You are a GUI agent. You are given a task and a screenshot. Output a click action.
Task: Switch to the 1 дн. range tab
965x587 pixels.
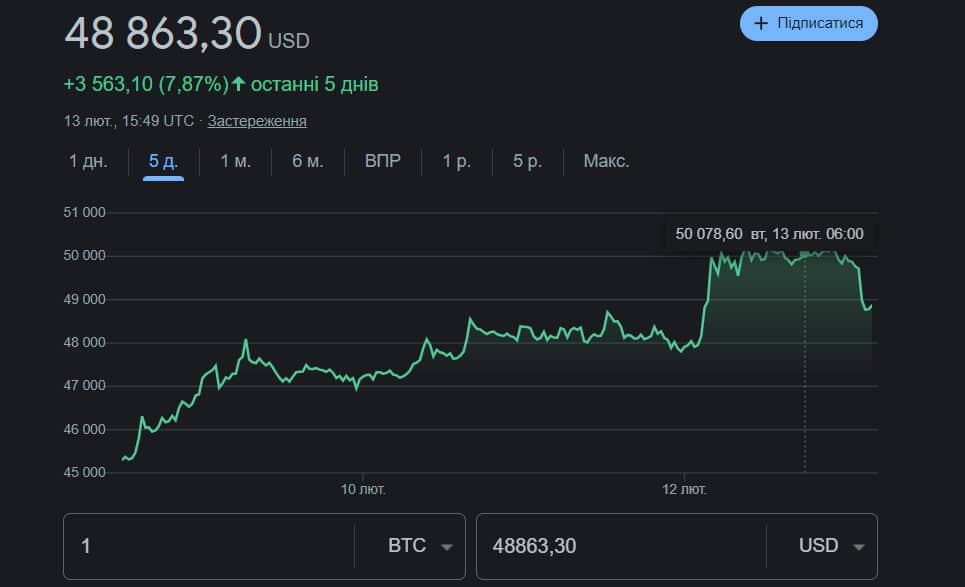88,161
